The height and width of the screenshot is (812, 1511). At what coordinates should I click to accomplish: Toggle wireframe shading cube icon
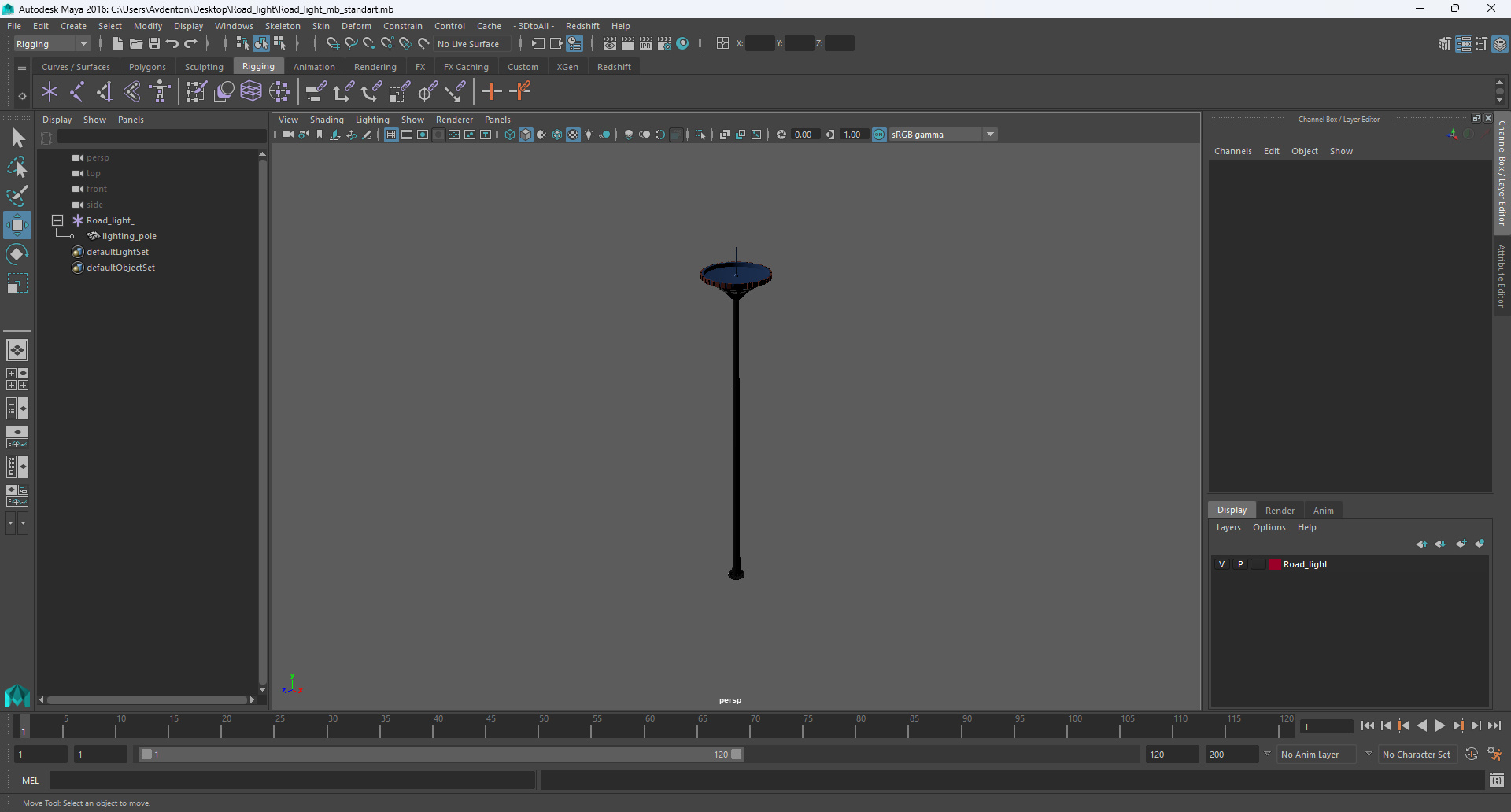pos(510,135)
